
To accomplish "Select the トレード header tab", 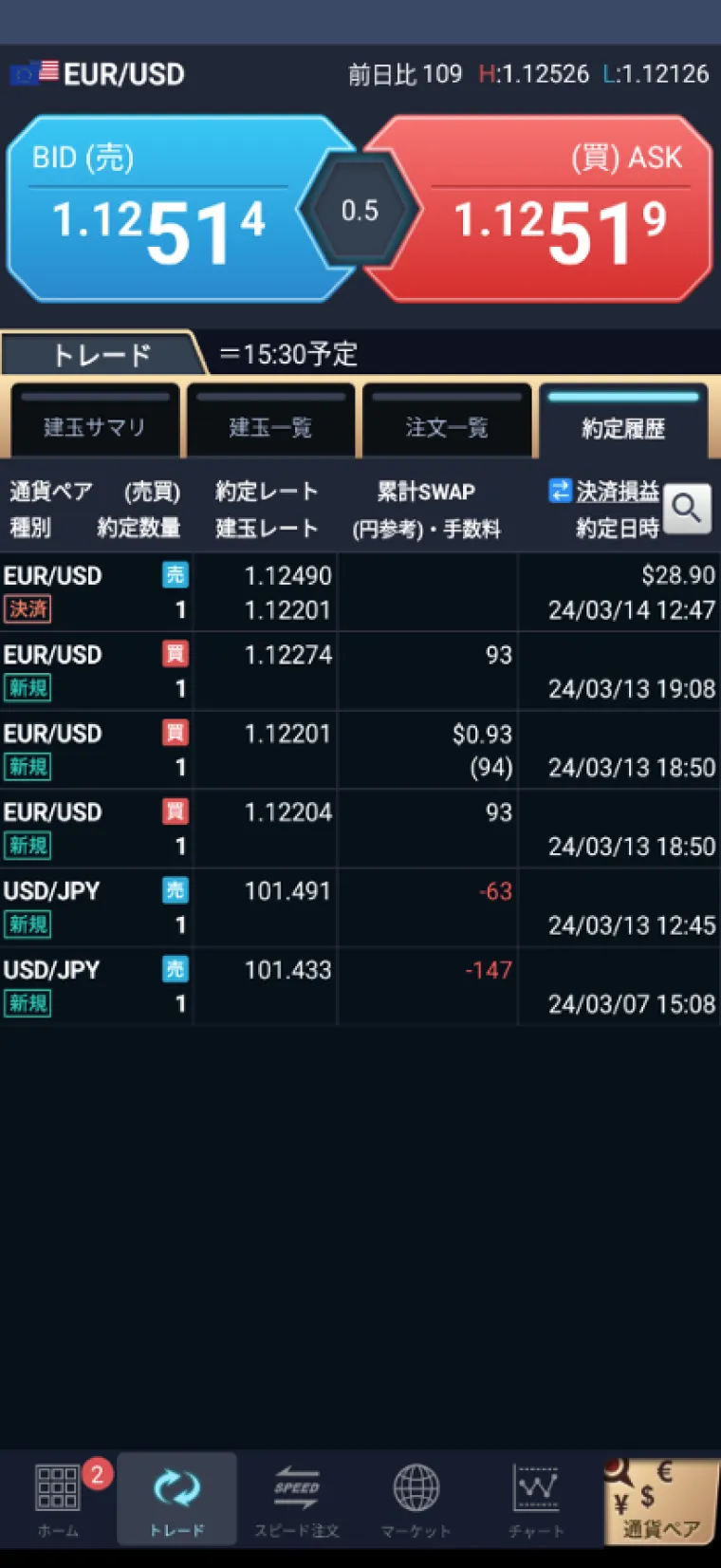I will click(x=102, y=354).
